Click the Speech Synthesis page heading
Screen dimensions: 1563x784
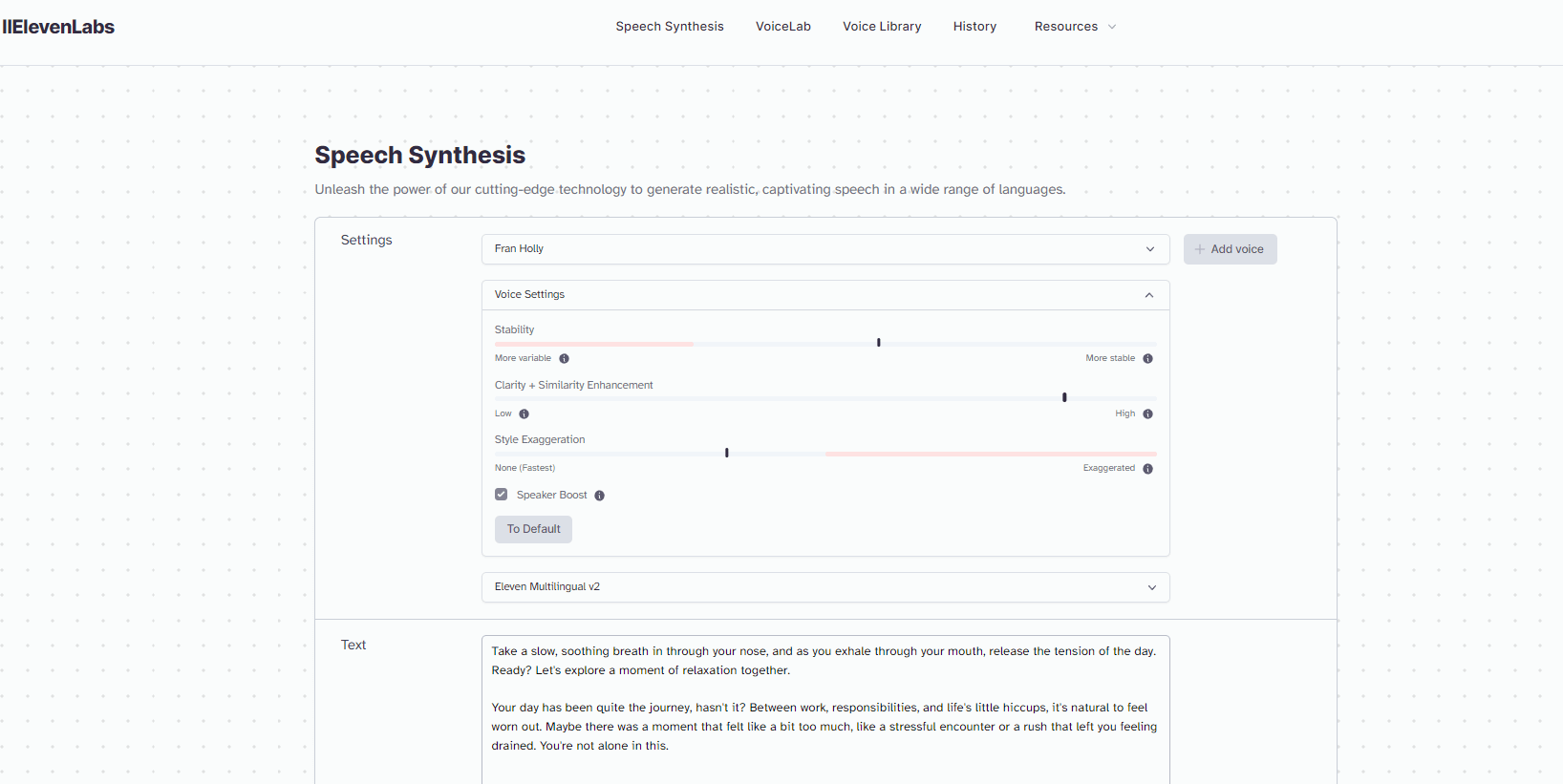[420, 156]
